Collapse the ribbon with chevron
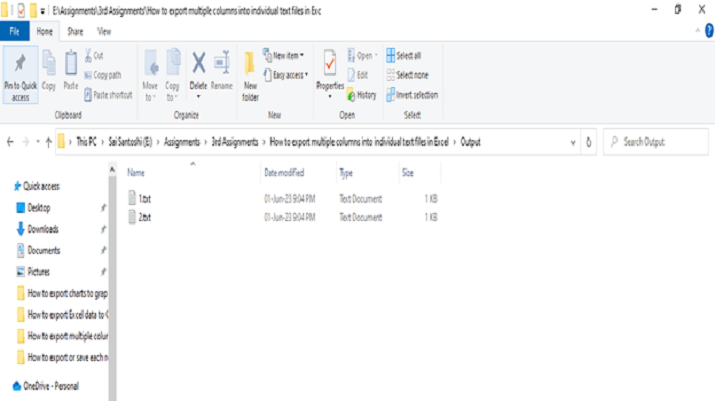715x401 pixels. pyautogui.click(x=697, y=31)
